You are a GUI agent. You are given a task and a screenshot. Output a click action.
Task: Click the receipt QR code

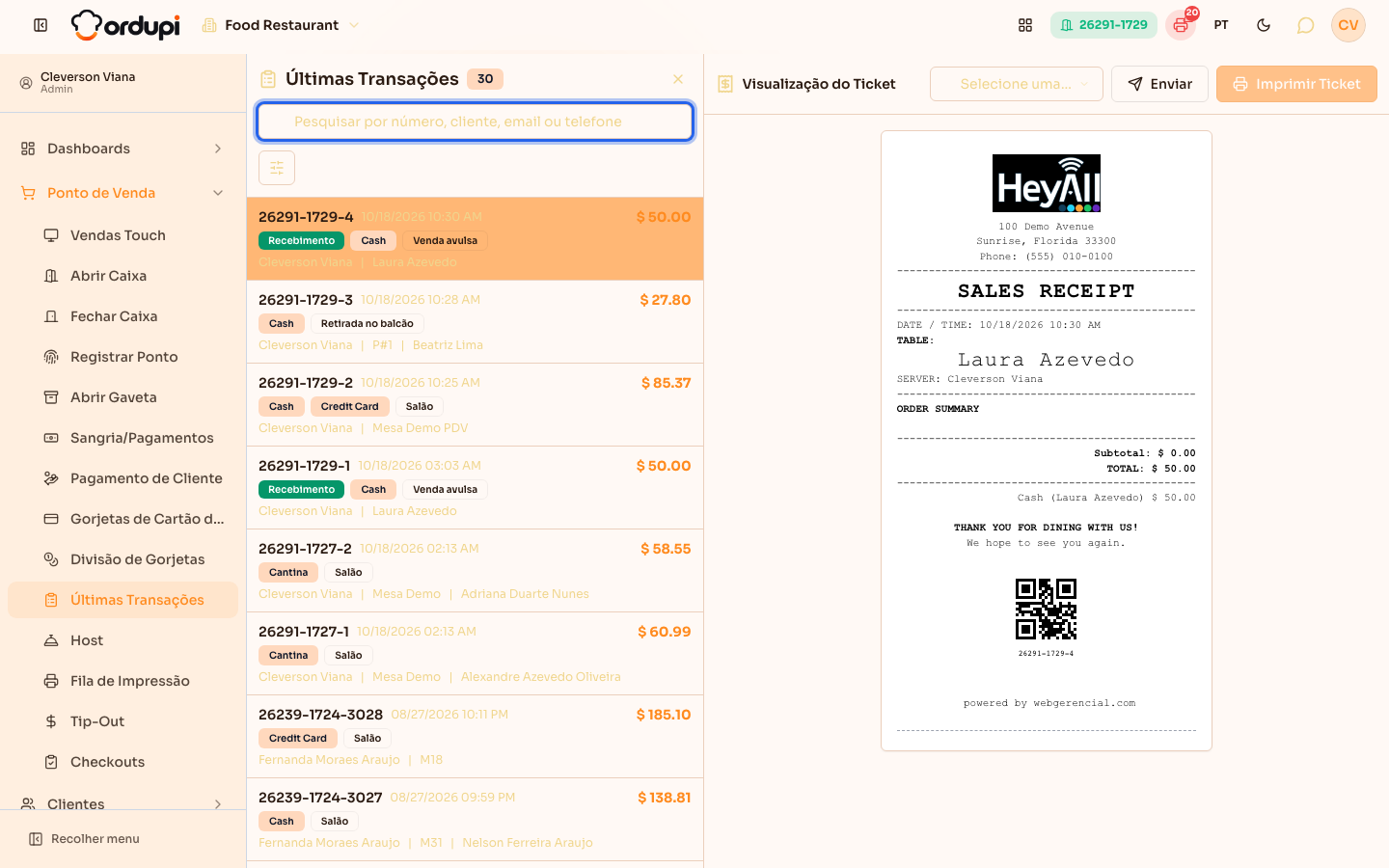point(1046,609)
